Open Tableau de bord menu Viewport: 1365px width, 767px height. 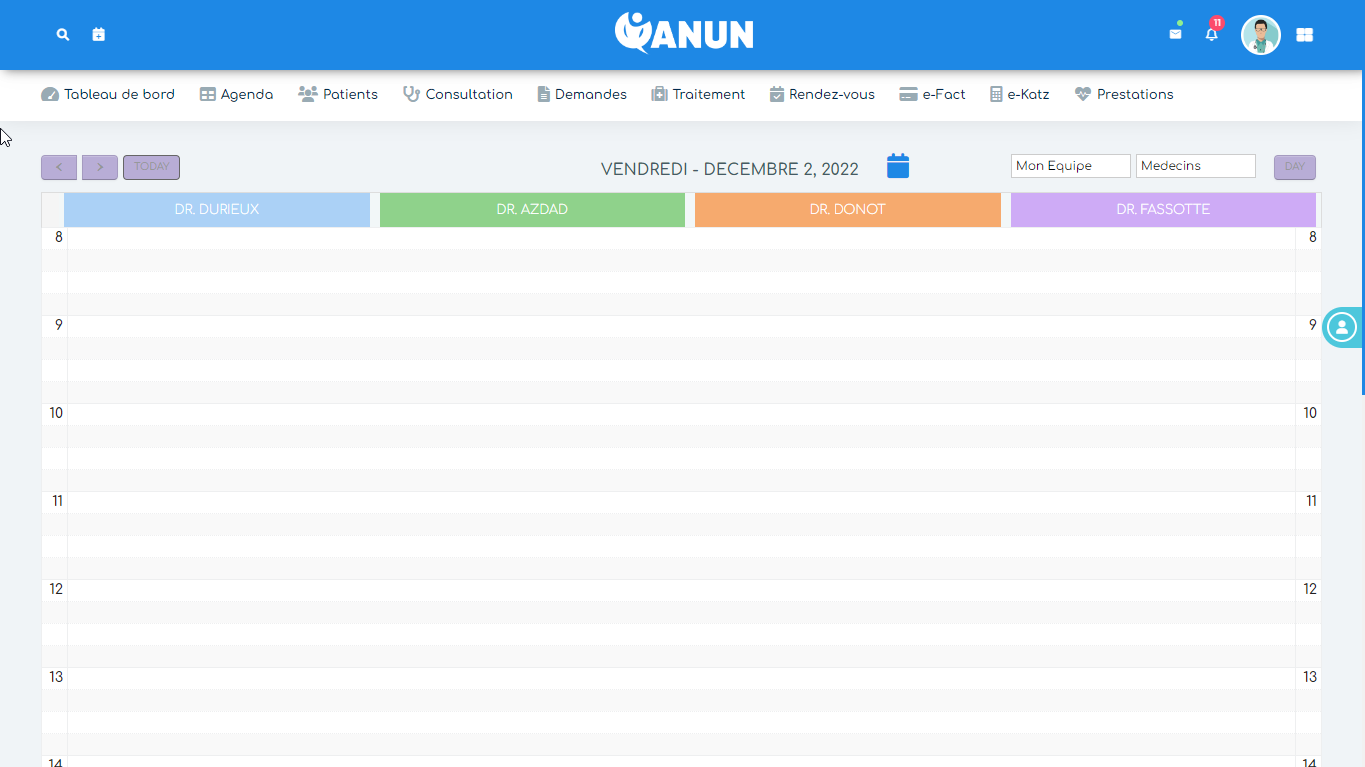click(x=108, y=94)
